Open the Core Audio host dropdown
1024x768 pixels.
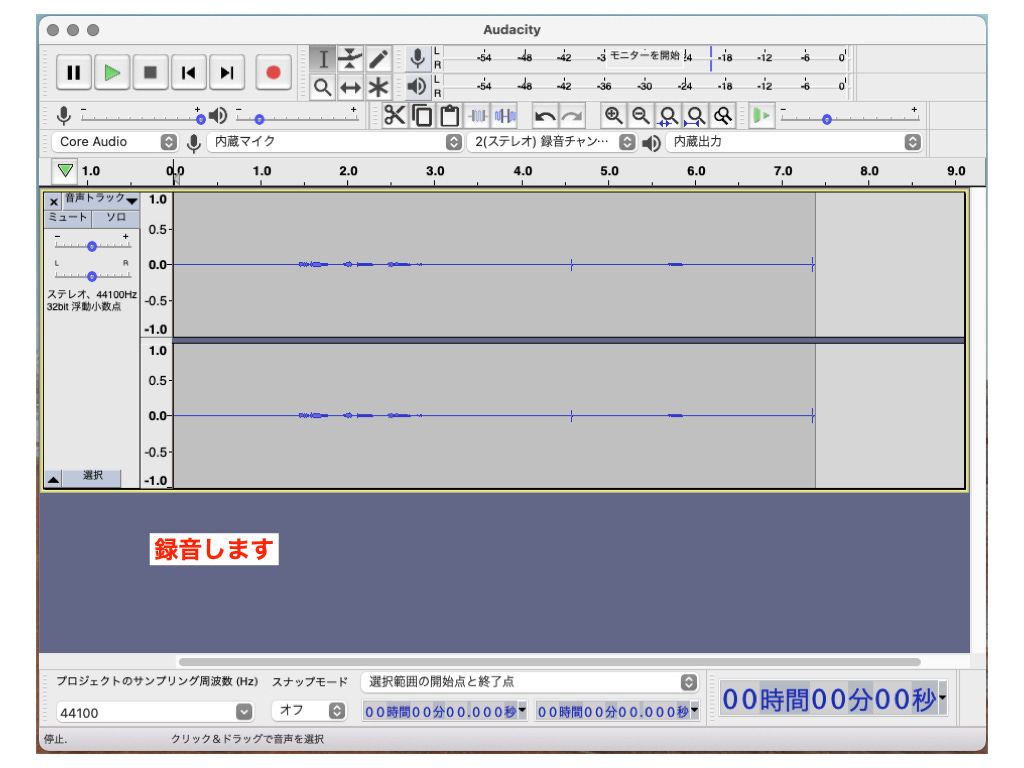[114, 142]
